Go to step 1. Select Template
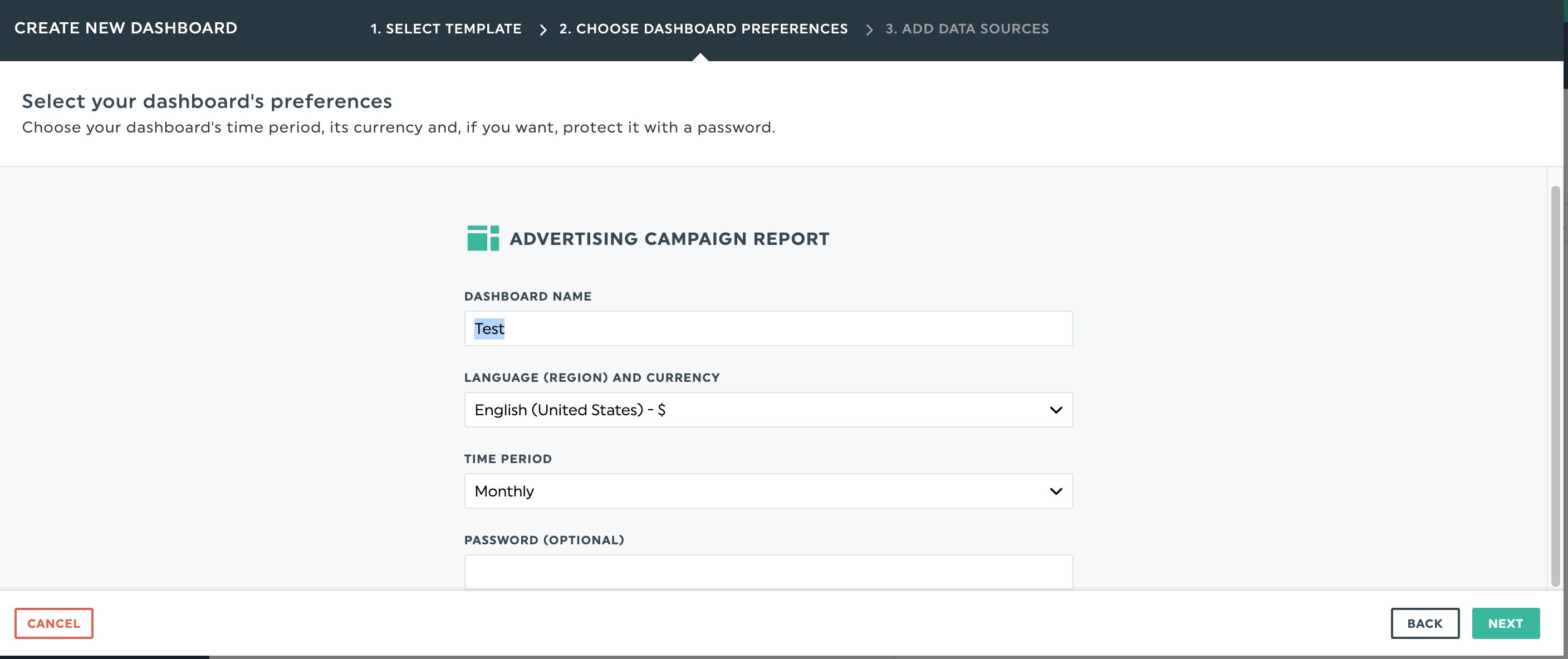1568x659 pixels. [x=445, y=28]
